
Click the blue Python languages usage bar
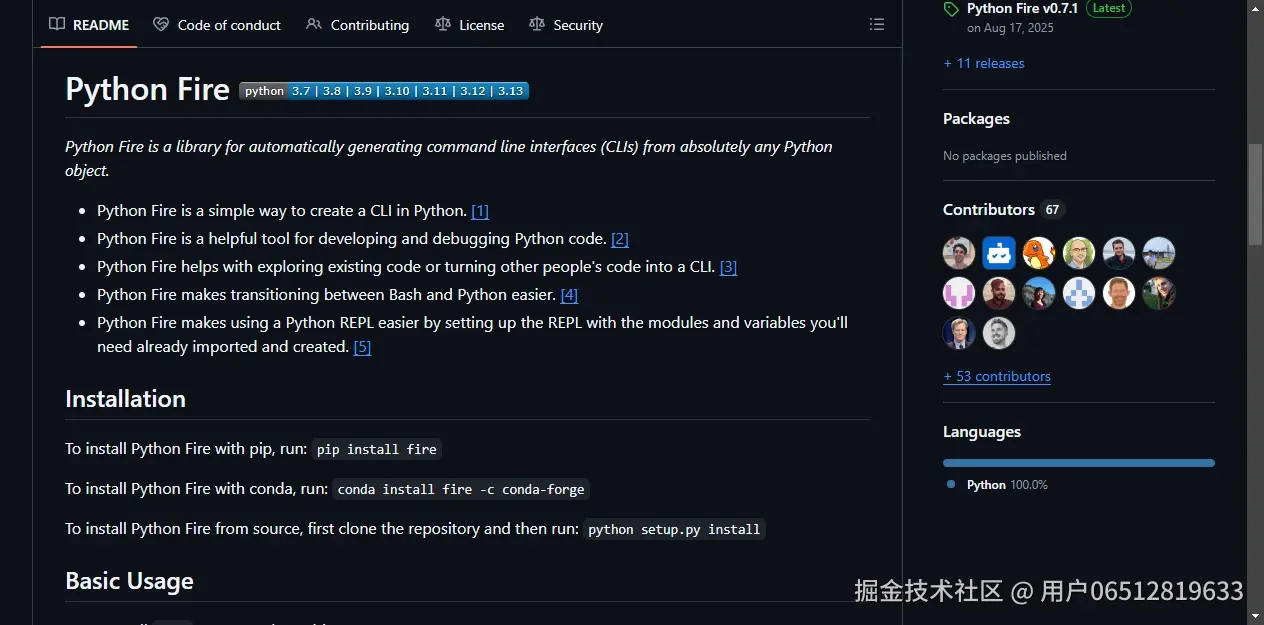pyautogui.click(x=1079, y=463)
